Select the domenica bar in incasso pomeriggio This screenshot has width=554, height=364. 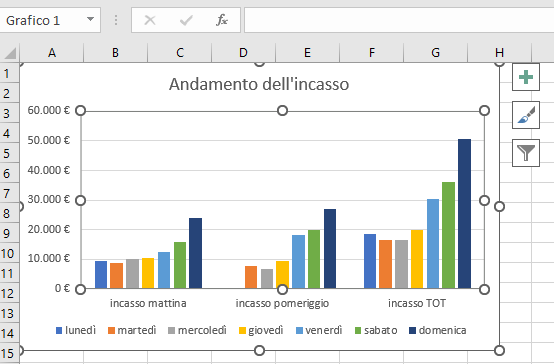[x=330, y=249]
